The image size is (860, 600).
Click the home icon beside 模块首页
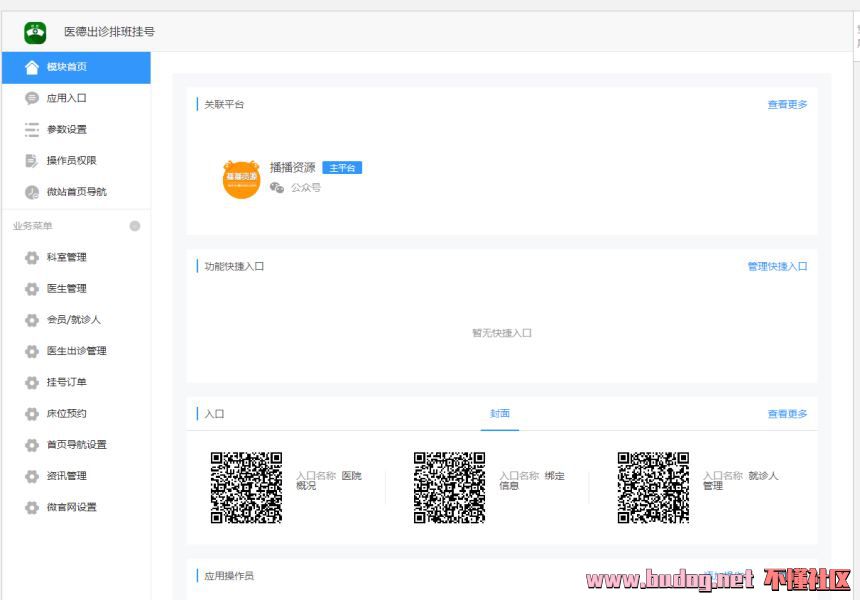pos(32,67)
